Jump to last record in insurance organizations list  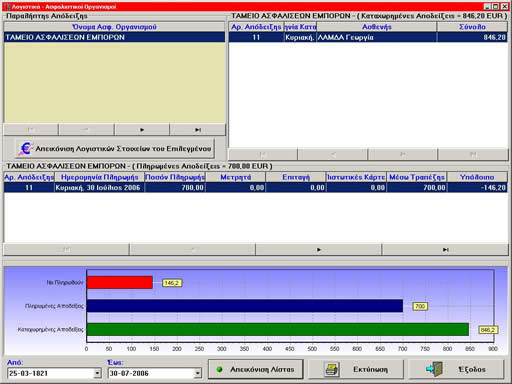click(x=198, y=130)
